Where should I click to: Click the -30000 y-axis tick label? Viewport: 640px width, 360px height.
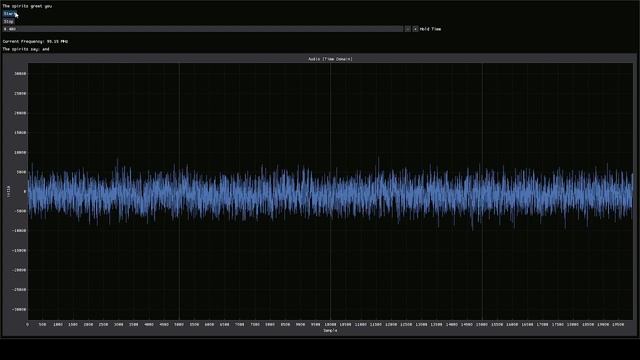click(19, 309)
